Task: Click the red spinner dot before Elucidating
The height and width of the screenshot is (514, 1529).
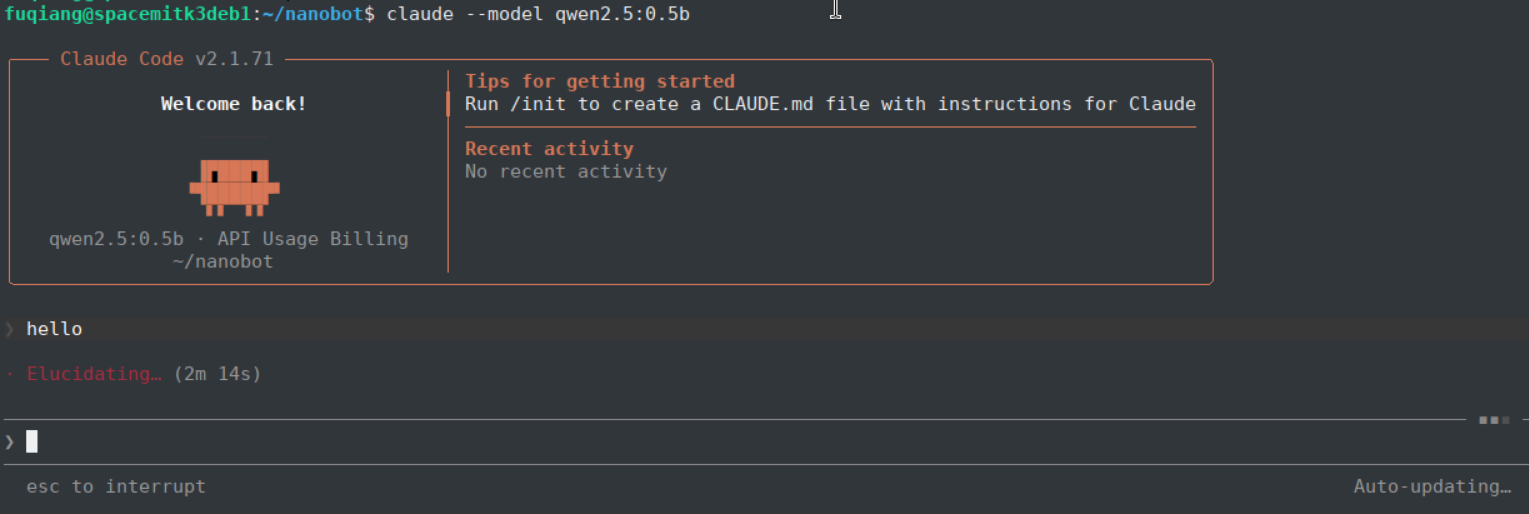Action: tap(9, 374)
